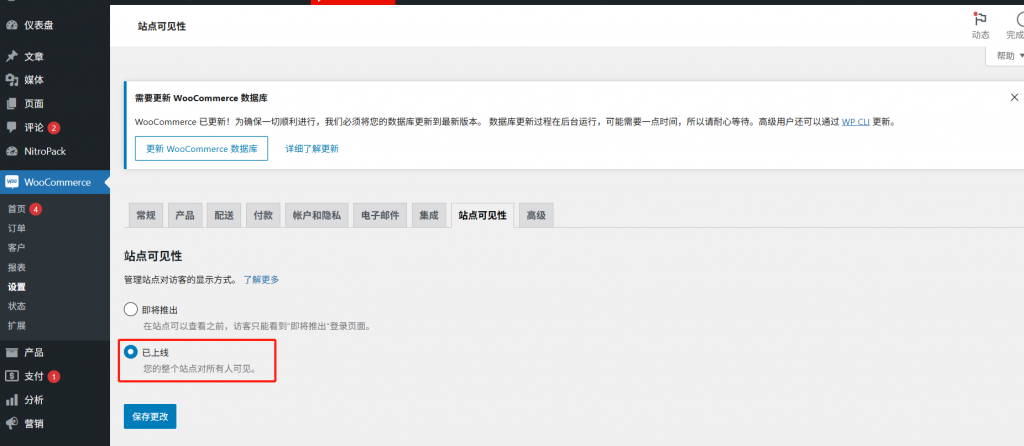Click the comment bubble icon next to 评论
The height and width of the screenshot is (446, 1024).
(x=11, y=127)
